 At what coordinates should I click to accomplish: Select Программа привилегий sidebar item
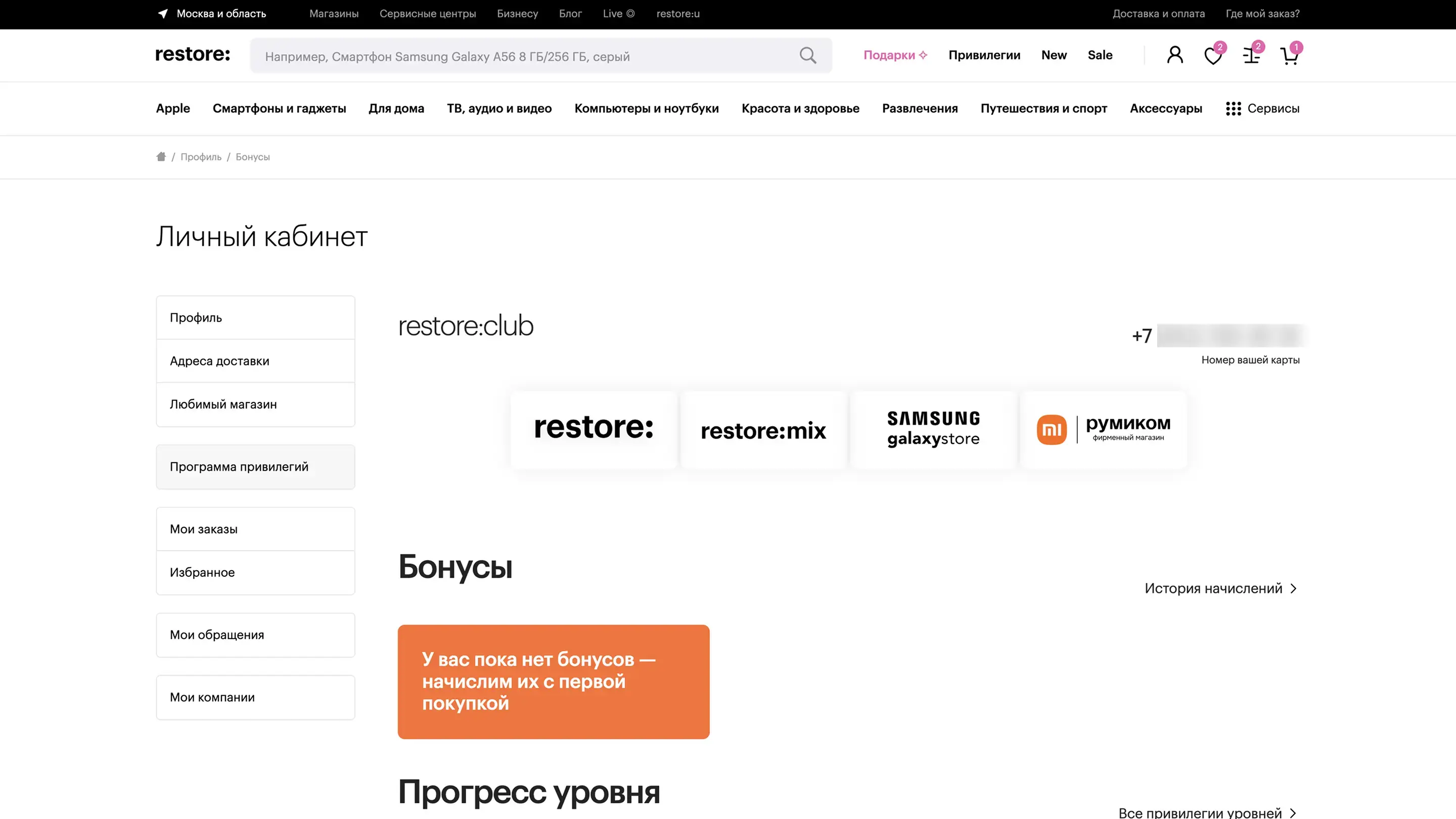(x=255, y=467)
